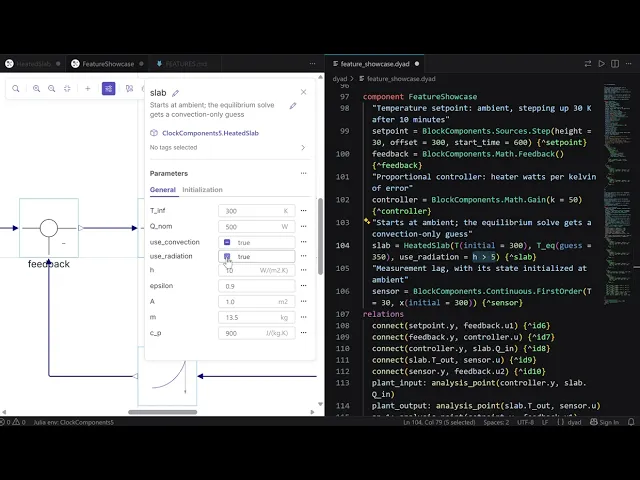The height and width of the screenshot is (480, 640).
Task: Edit the Q_nom value field
Action: [256, 227]
